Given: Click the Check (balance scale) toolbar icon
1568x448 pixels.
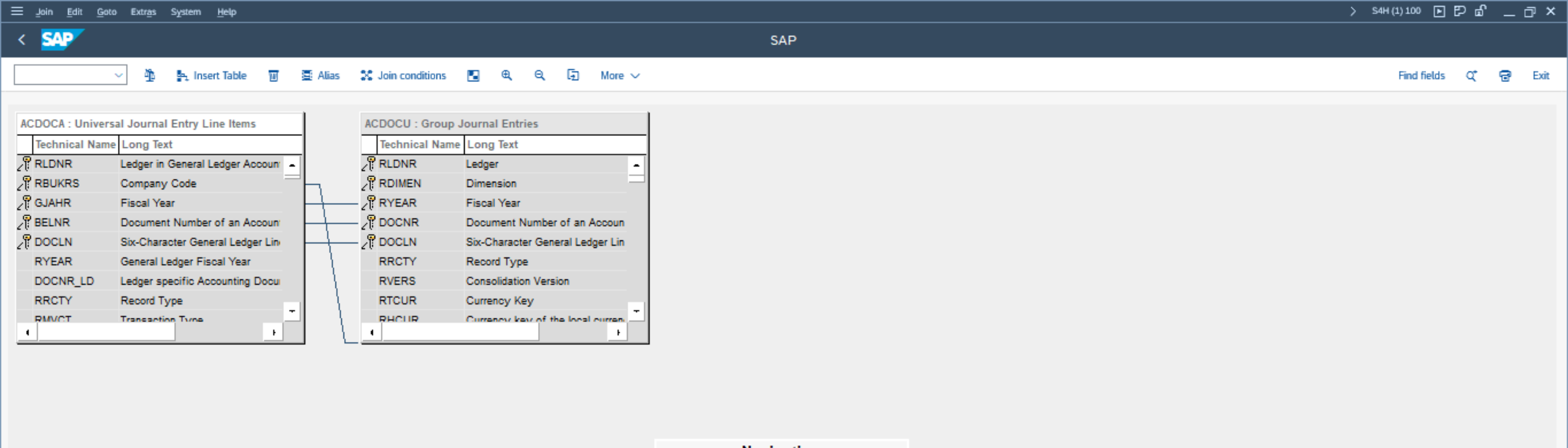Looking at the screenshot, I should (150, 75).
